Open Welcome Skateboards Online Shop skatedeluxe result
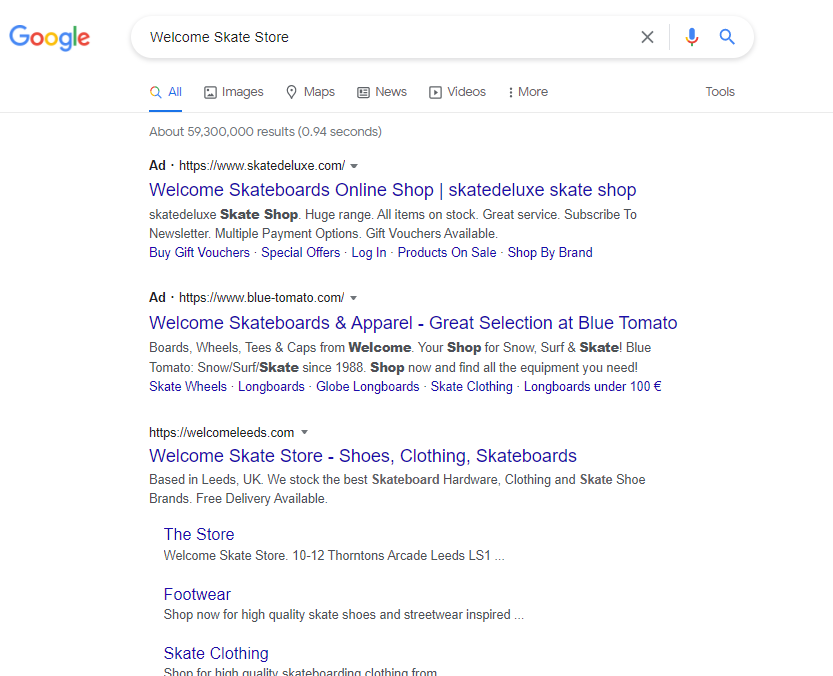This screenshot has height=676, width=833. (x=393, y=190)
